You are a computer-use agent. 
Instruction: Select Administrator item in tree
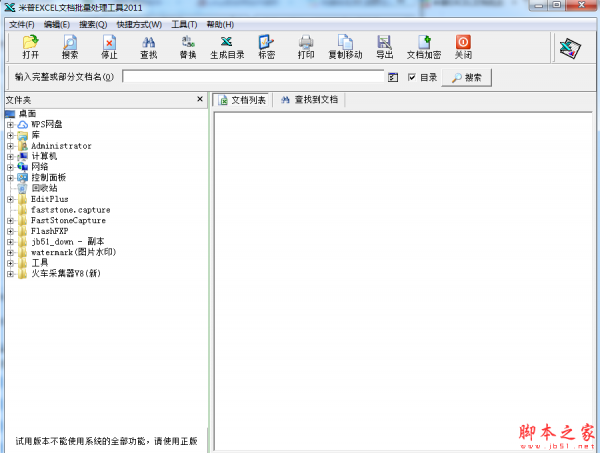point(61,146)
